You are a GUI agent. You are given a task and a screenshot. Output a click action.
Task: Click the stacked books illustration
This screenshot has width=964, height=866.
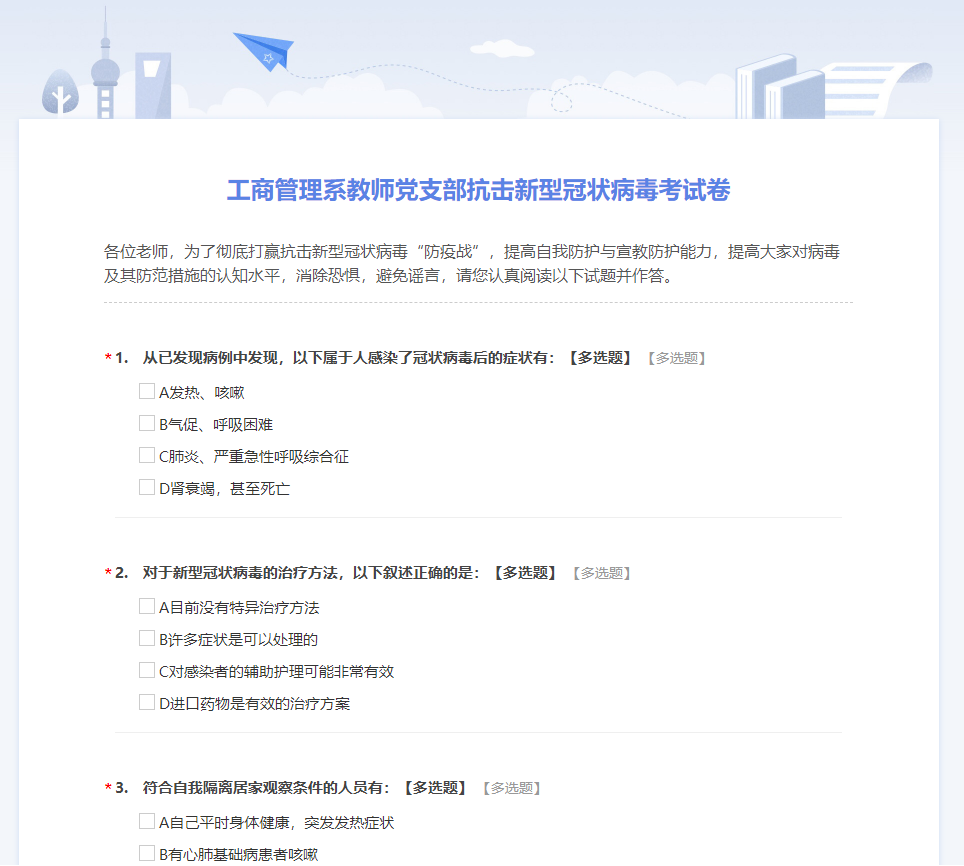(779, 88)
